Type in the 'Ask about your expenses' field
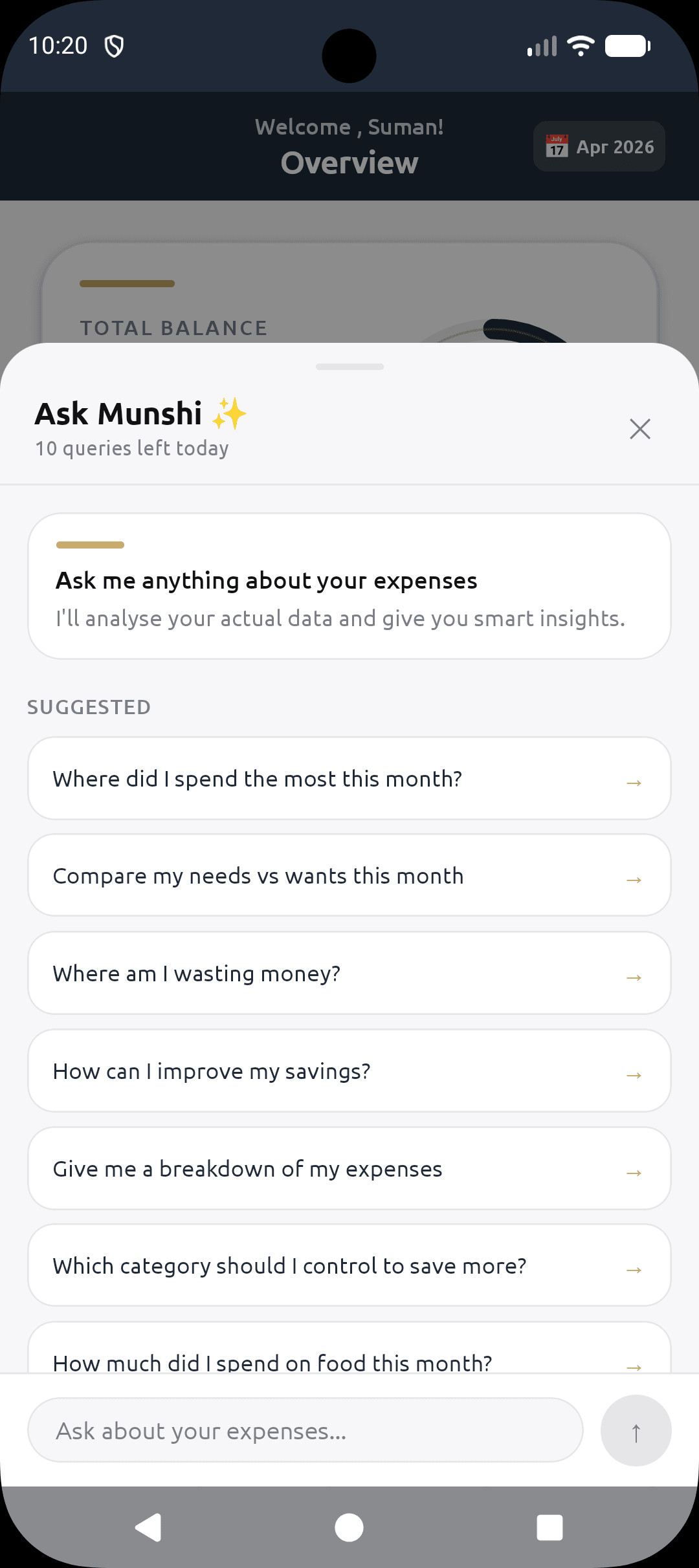 pos(305,1430)
